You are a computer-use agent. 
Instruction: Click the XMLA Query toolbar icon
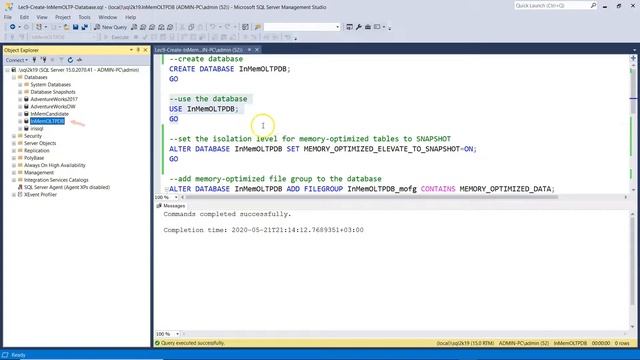pyautogui.click(x=161, y=27)
